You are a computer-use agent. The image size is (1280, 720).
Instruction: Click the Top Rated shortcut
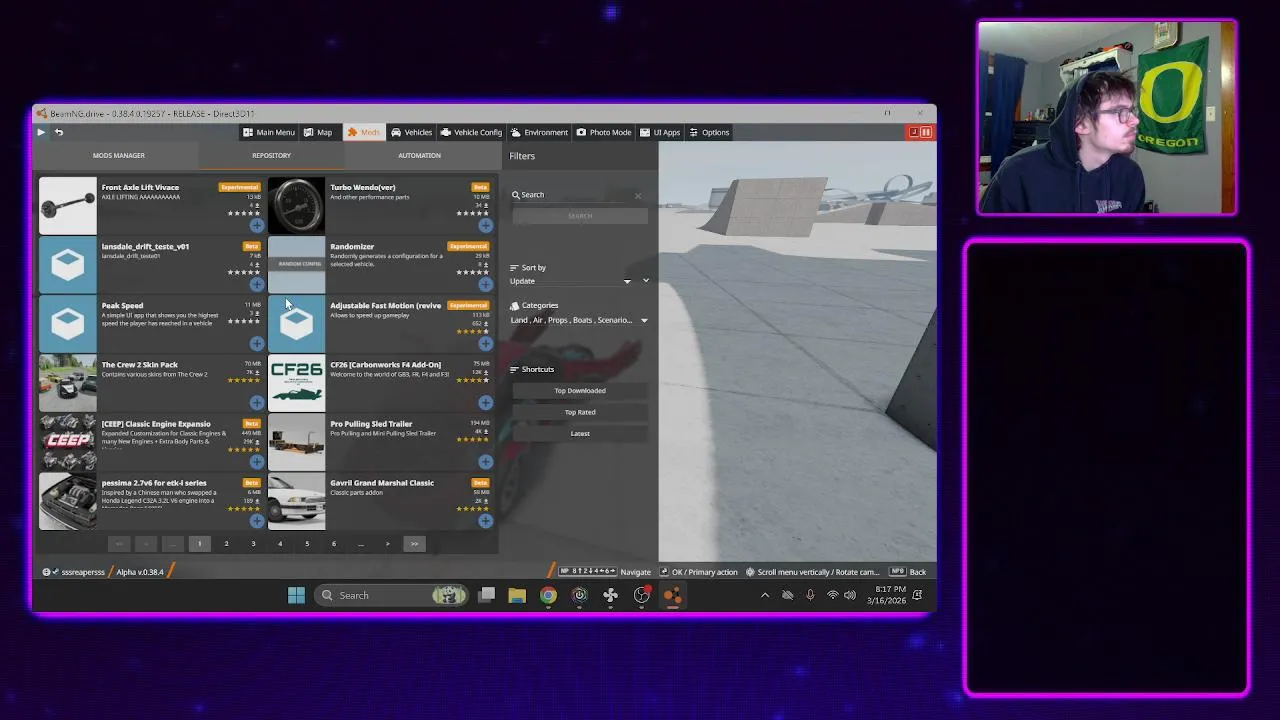click(580, 412)
